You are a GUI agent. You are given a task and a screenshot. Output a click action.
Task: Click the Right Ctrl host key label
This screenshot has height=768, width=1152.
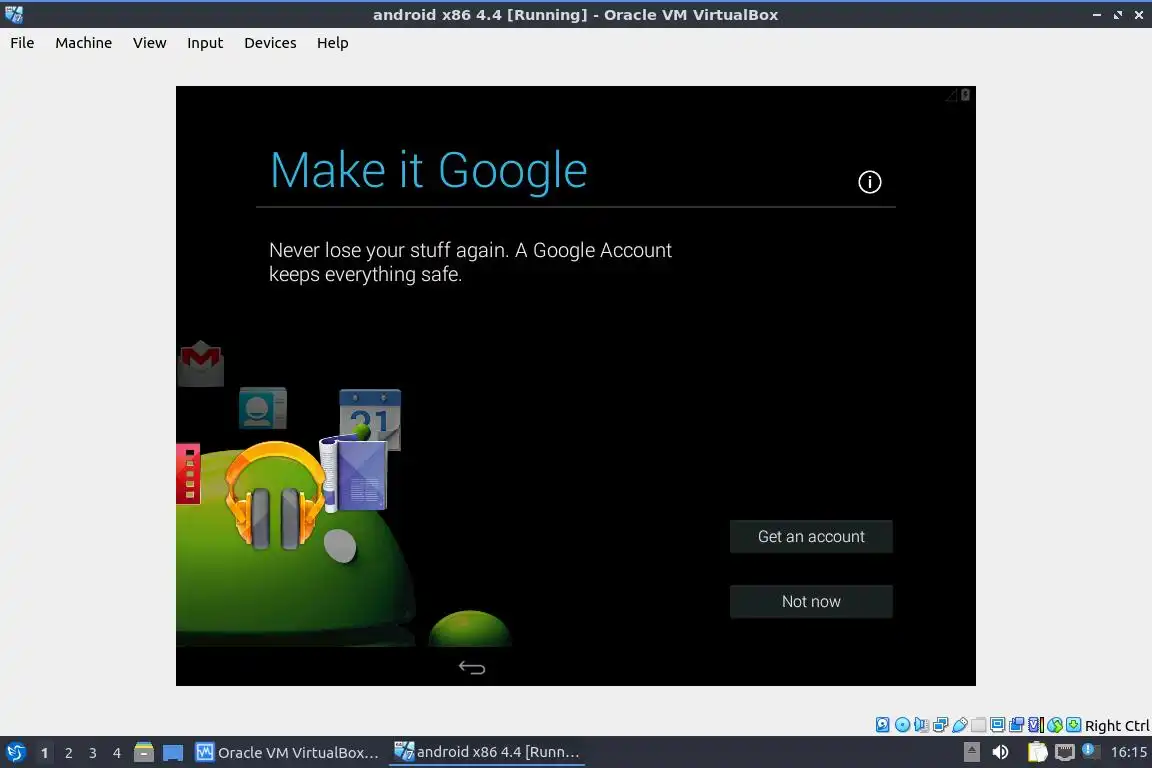pyautogui.click(x=1117, y=725)
